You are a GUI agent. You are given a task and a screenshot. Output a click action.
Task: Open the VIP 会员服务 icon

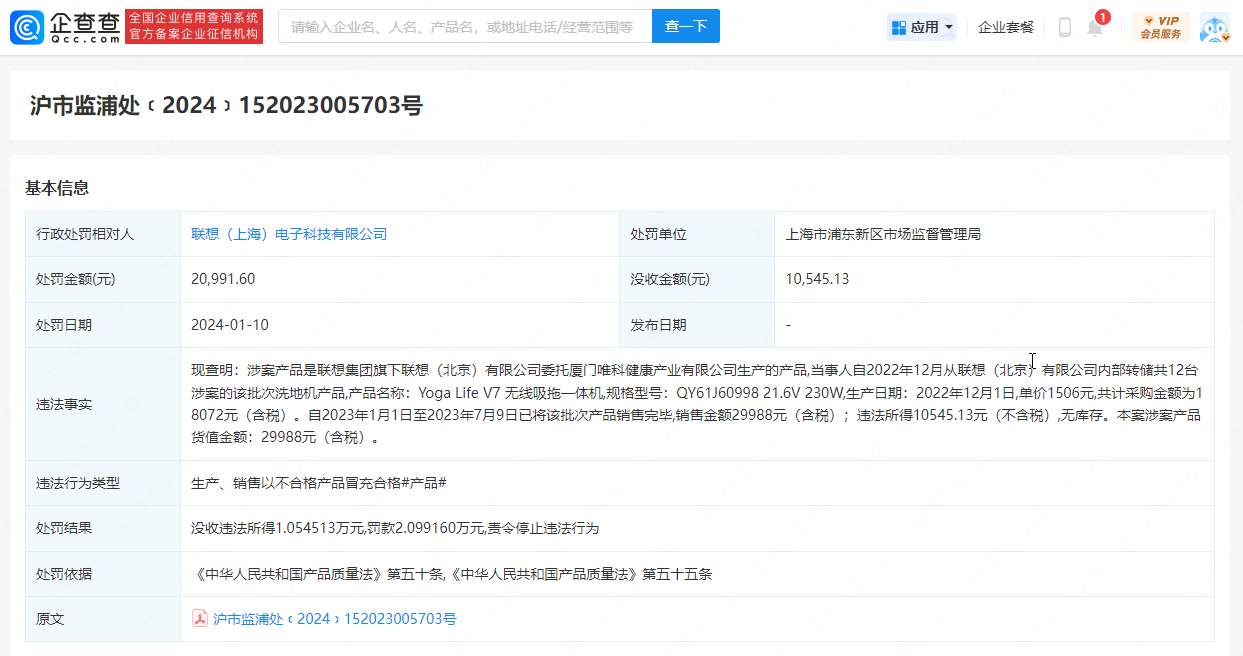(1160, 27)
